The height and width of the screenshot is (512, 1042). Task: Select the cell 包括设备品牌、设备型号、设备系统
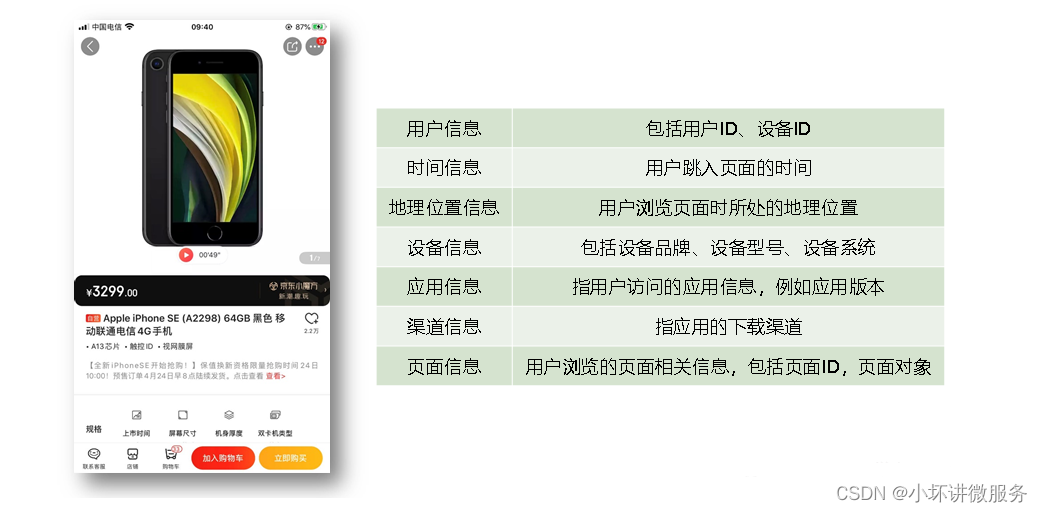click(x=728, y=247)
